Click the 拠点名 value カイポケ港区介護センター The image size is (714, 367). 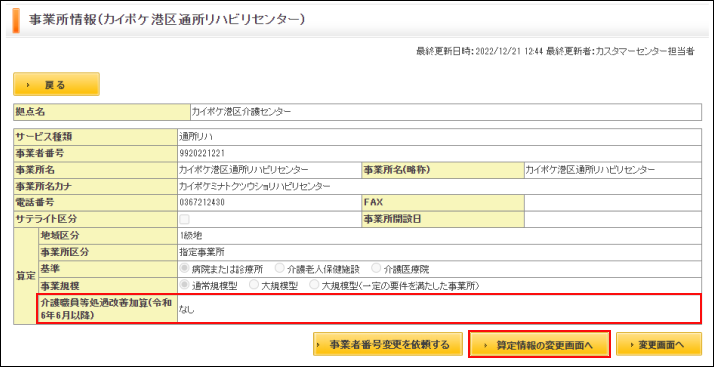241,112
